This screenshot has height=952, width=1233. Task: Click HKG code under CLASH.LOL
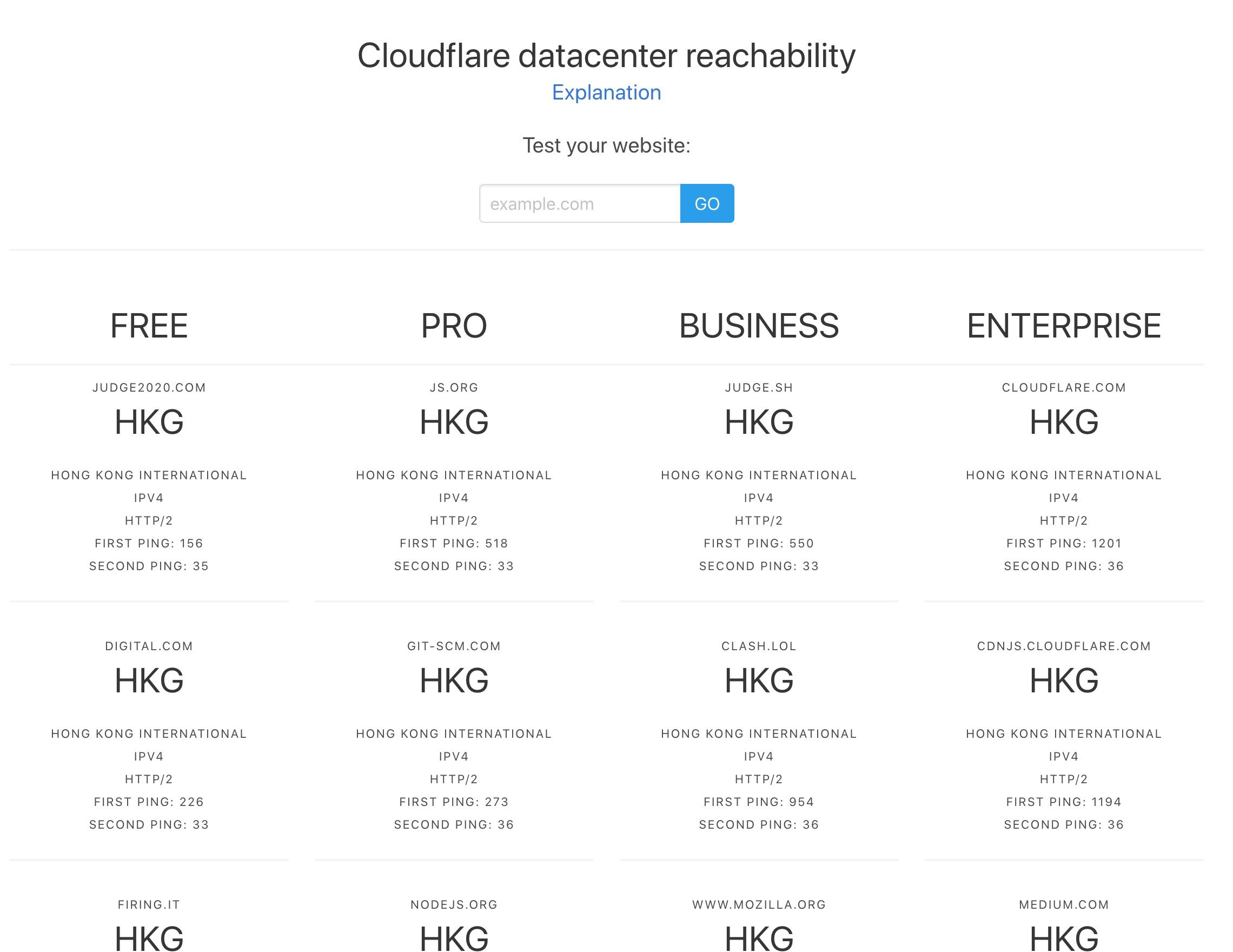click(759, 681)
